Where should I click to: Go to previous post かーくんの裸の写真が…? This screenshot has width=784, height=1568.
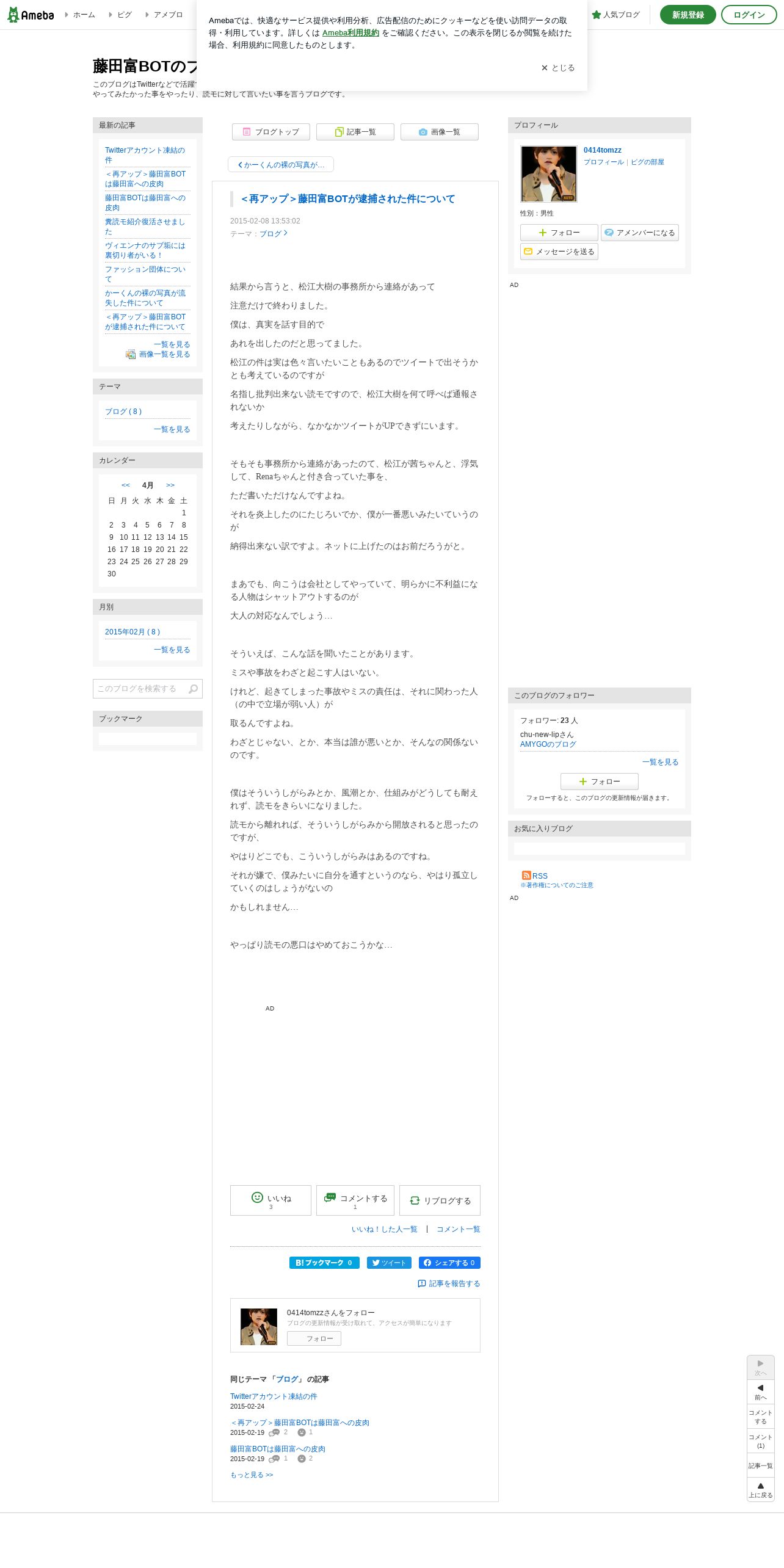click(281, 165)
